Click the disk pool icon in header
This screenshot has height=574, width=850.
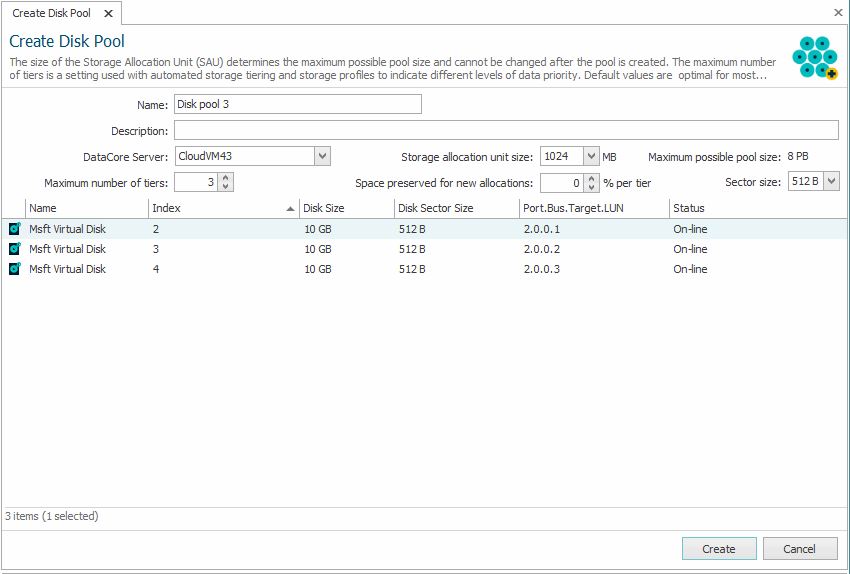(814, 57)
